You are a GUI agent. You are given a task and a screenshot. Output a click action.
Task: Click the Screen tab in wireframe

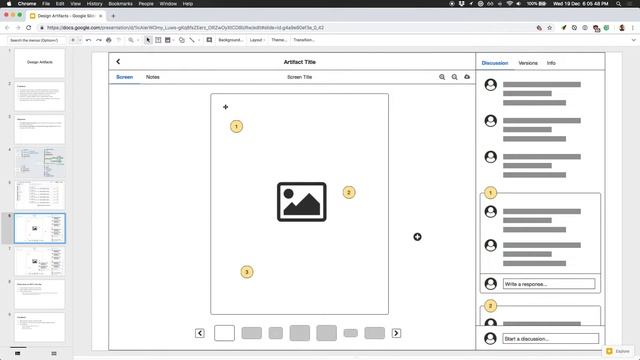click(124, 77)
